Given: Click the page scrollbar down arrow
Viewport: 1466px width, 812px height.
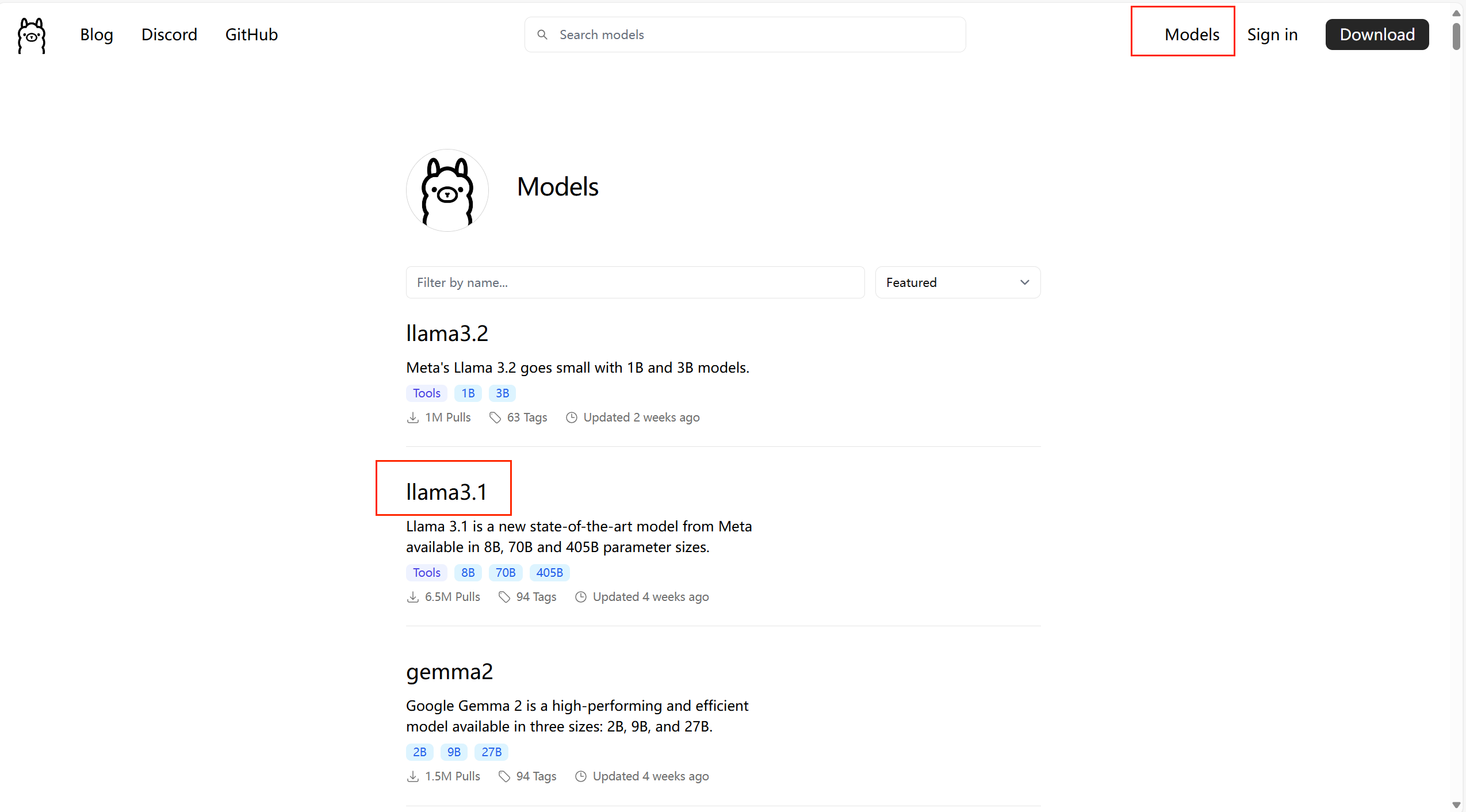Looking at the screenshot, I should point(1456,805).
